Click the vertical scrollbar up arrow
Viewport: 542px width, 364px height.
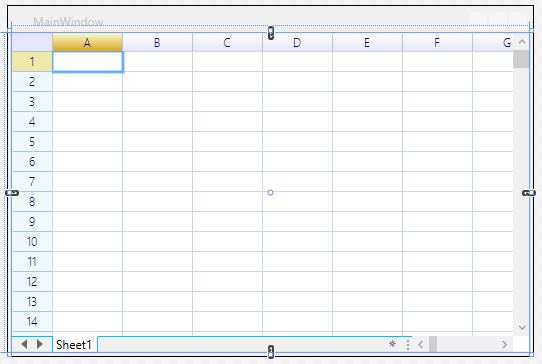point(522,42)
